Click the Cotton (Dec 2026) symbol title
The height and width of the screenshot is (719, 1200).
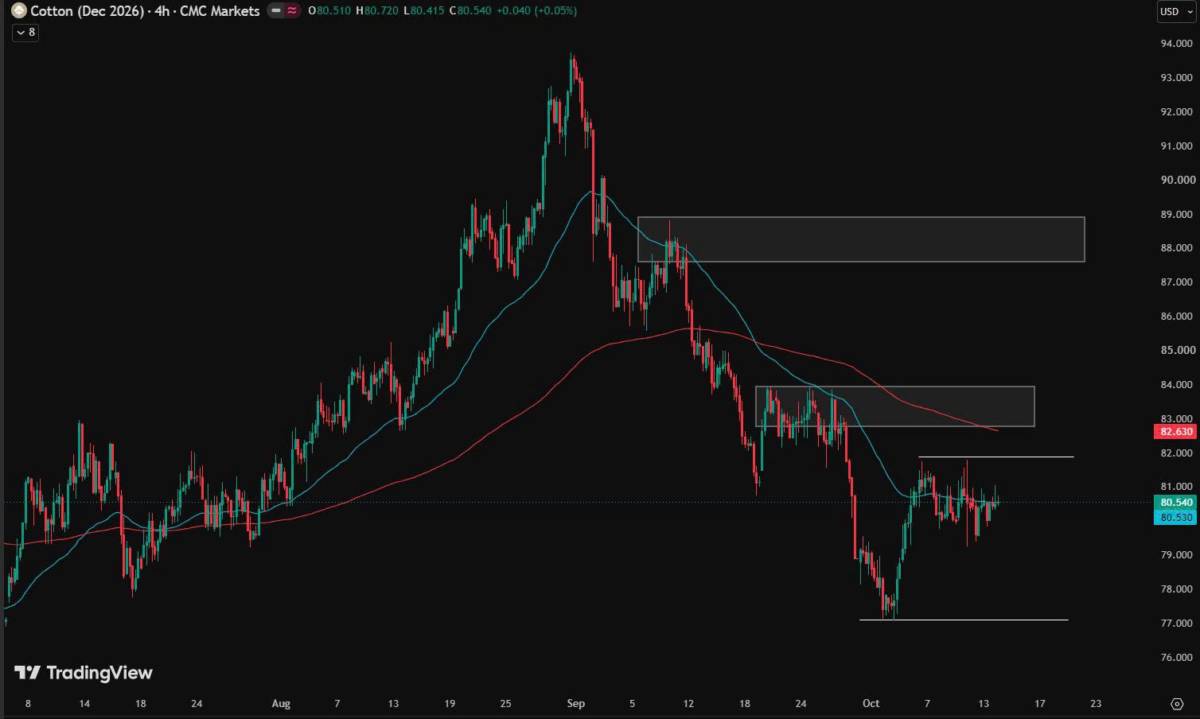point(83,11)
